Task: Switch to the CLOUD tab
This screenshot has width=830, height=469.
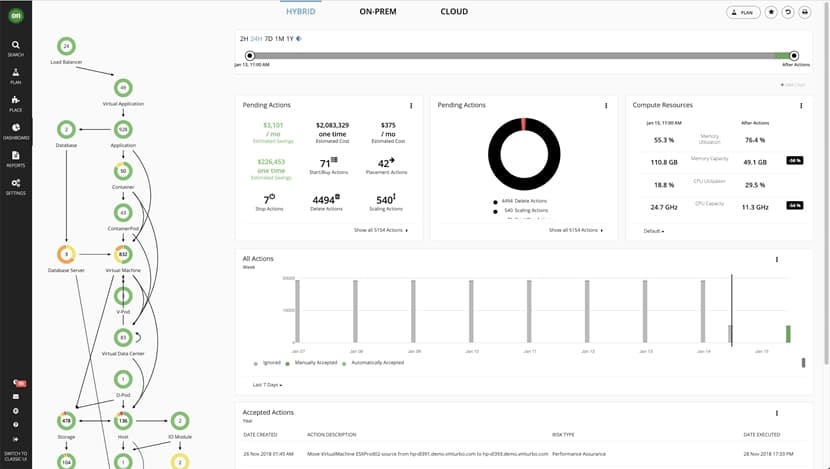Action: pos(454,12)
